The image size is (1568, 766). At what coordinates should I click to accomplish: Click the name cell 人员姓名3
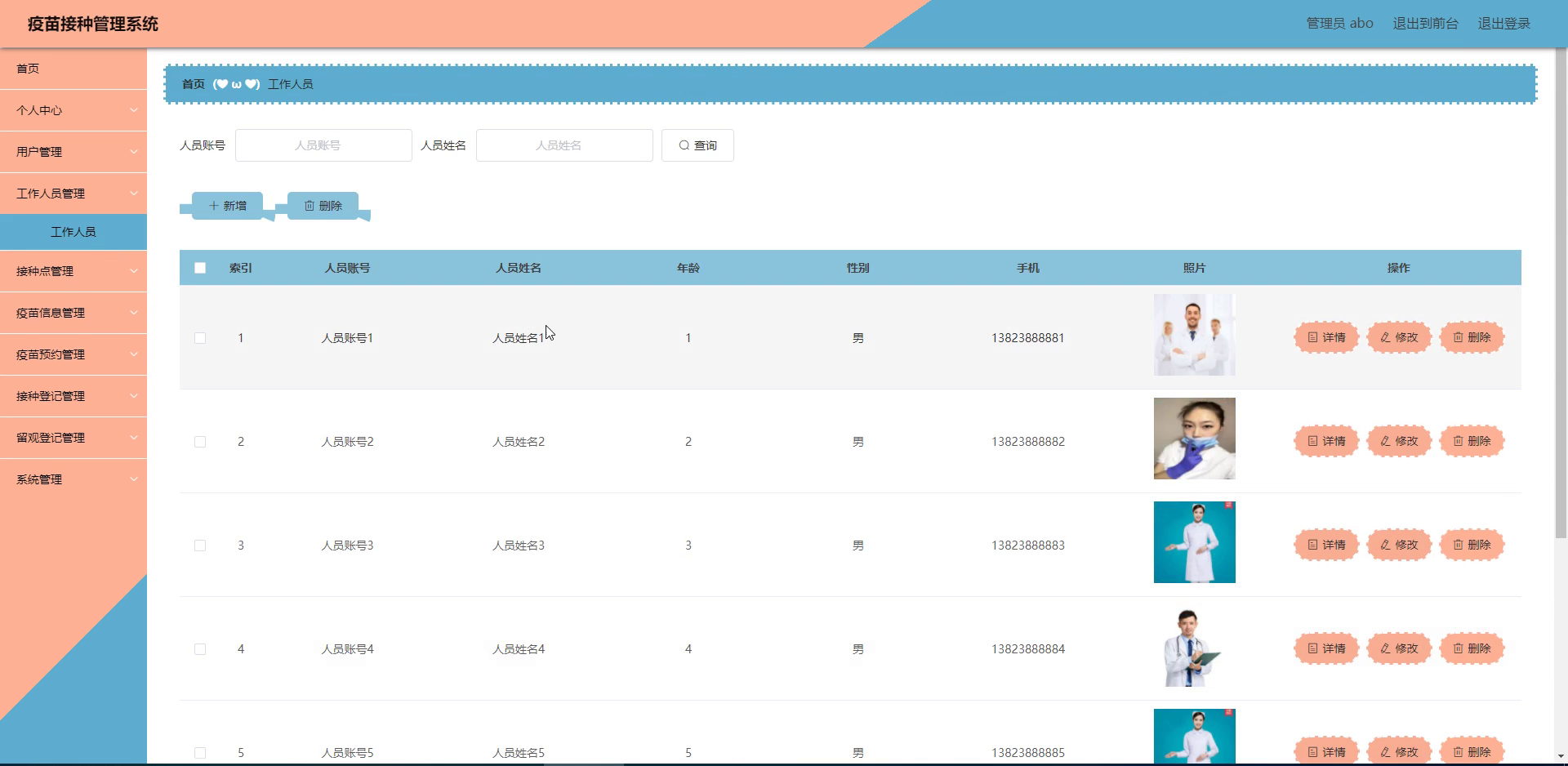[x=518, y=546]
